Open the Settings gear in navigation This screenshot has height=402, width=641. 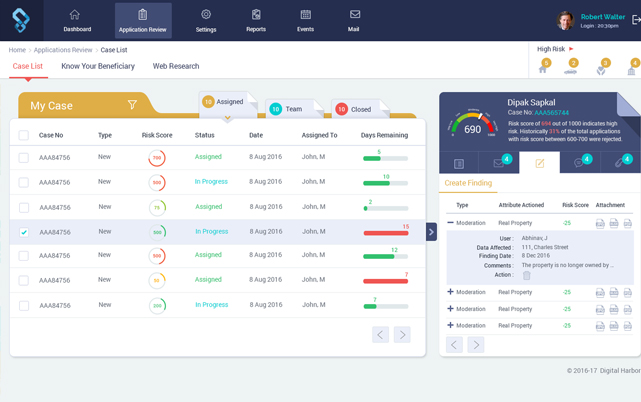(206, 15)
